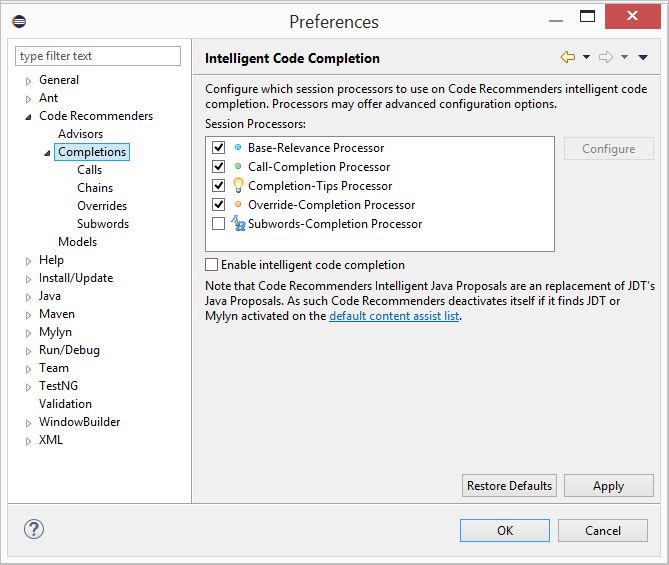Click the Completion-Tips lightbulb icon
The width and height of the screenshot is (669, 565).
tap(238, 185)
